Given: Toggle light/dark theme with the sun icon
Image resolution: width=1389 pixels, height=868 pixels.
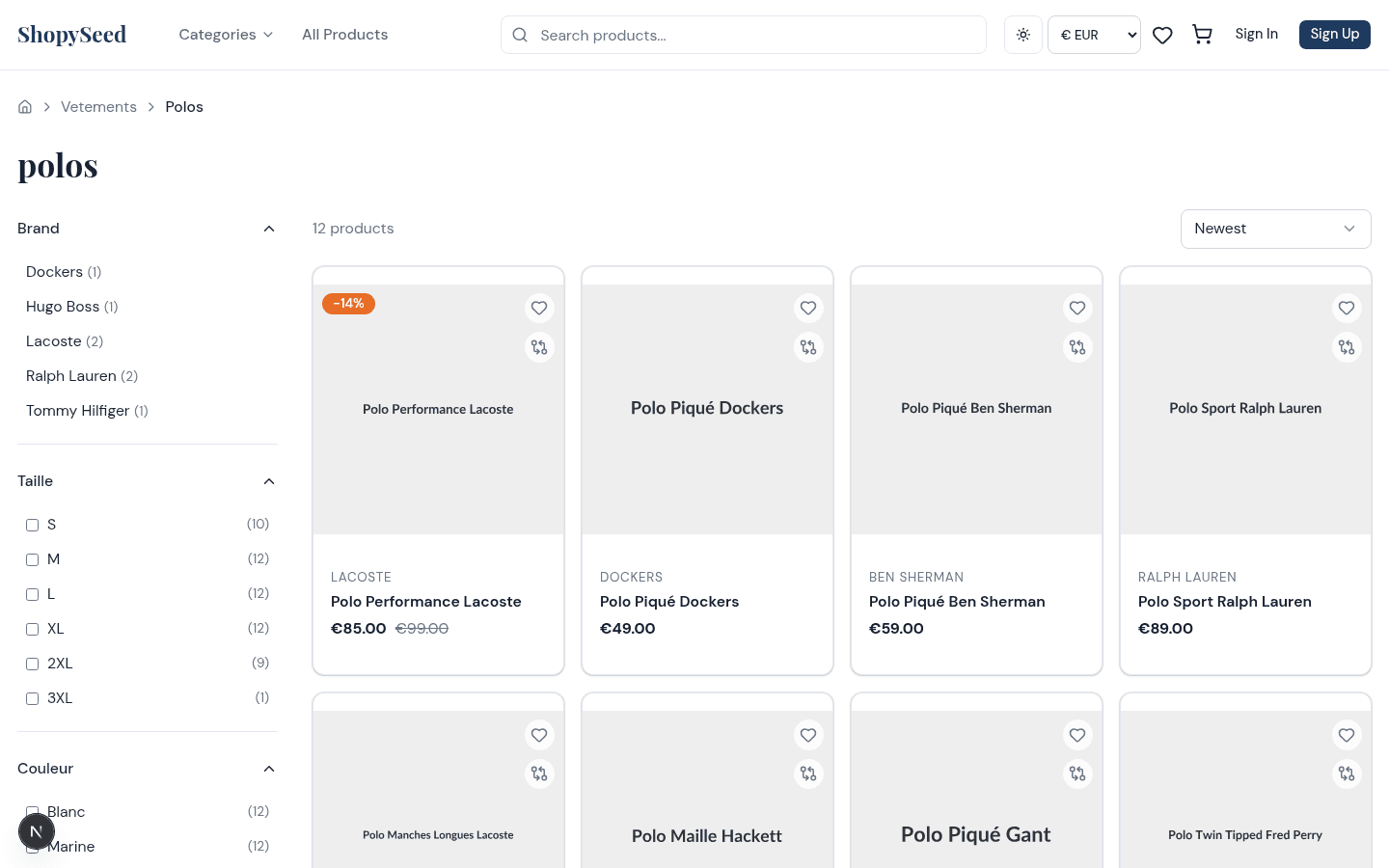Looking at the screenshot, I should [x=1022, y=34].
